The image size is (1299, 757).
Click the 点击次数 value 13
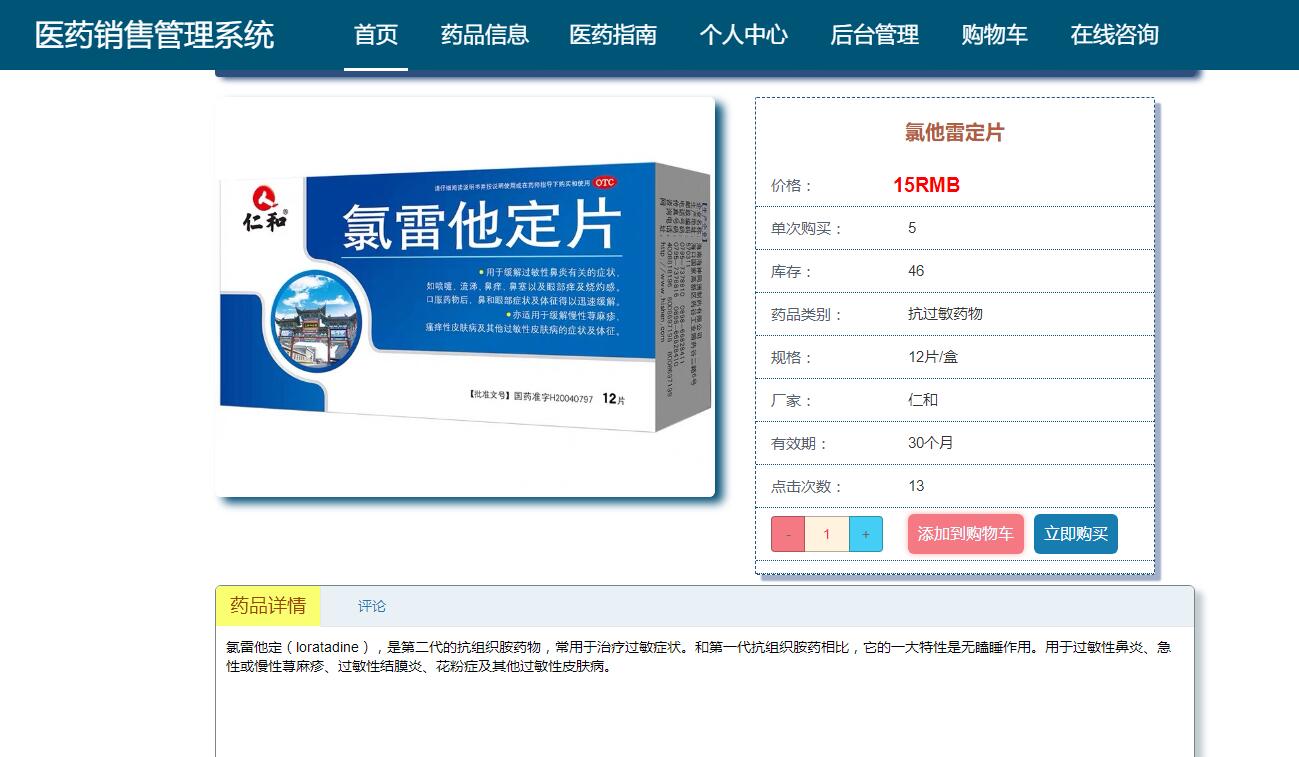pos(916,486)
